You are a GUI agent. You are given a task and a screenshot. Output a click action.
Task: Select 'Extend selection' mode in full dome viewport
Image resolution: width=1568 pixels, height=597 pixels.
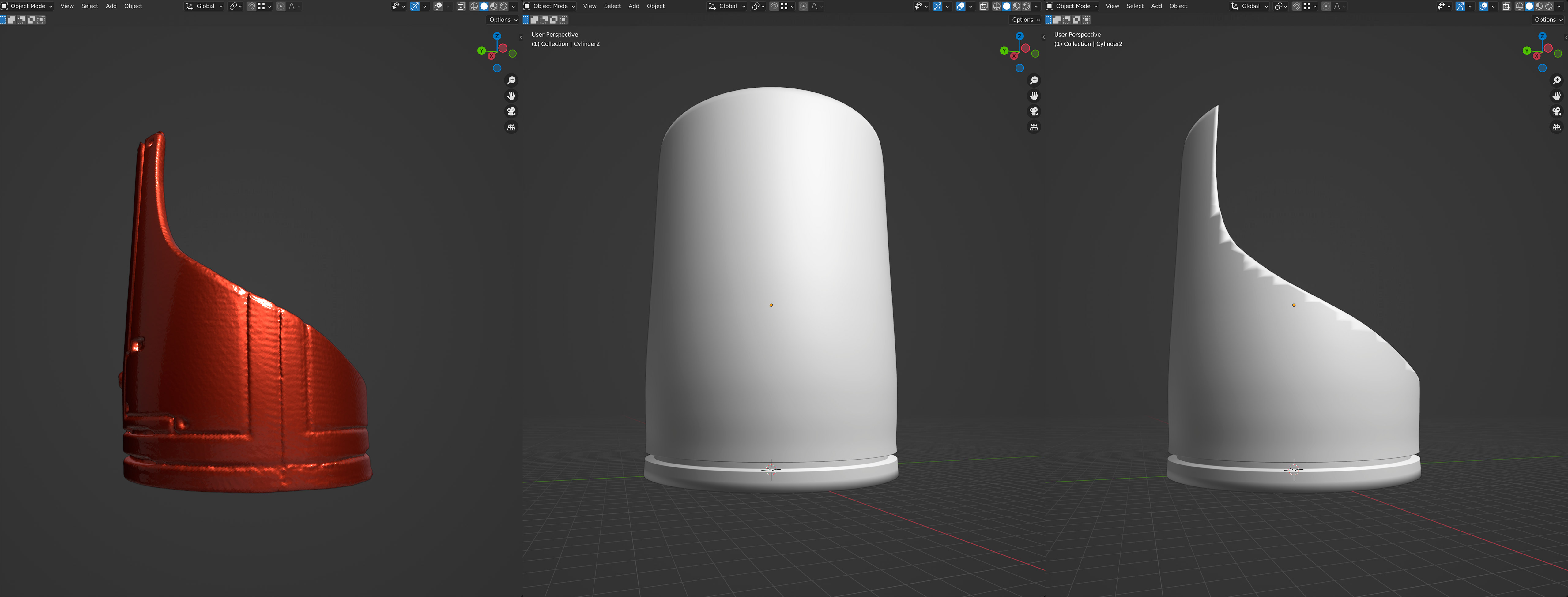point(534,20)
